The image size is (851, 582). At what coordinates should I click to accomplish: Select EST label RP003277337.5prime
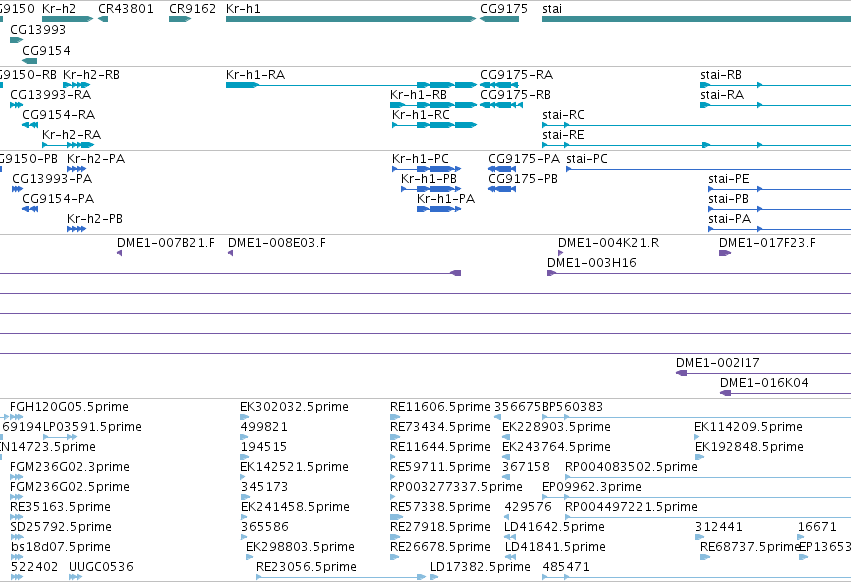pyautogui.click(x=456, y=486)
